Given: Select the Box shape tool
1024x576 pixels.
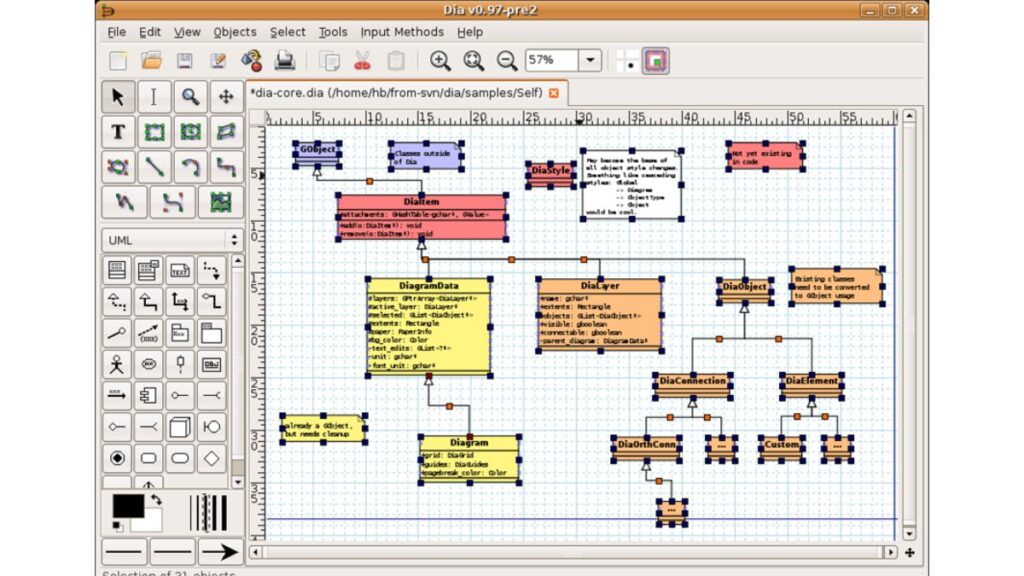Looking at the screenshot, I should [153, 132].
